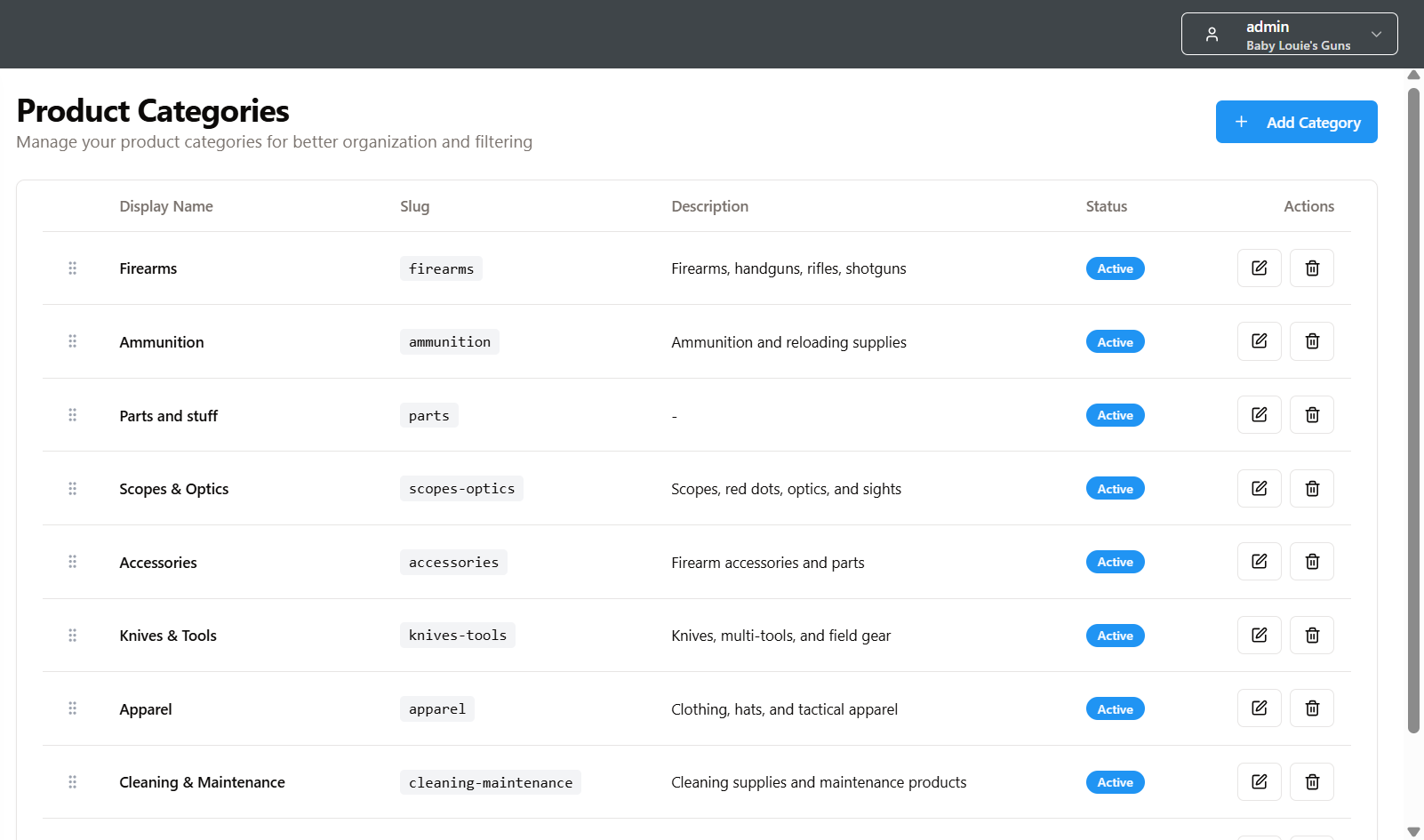Click the Add Category button
This screenshot has width=1424, height=840.
(x=1296, y=122)
